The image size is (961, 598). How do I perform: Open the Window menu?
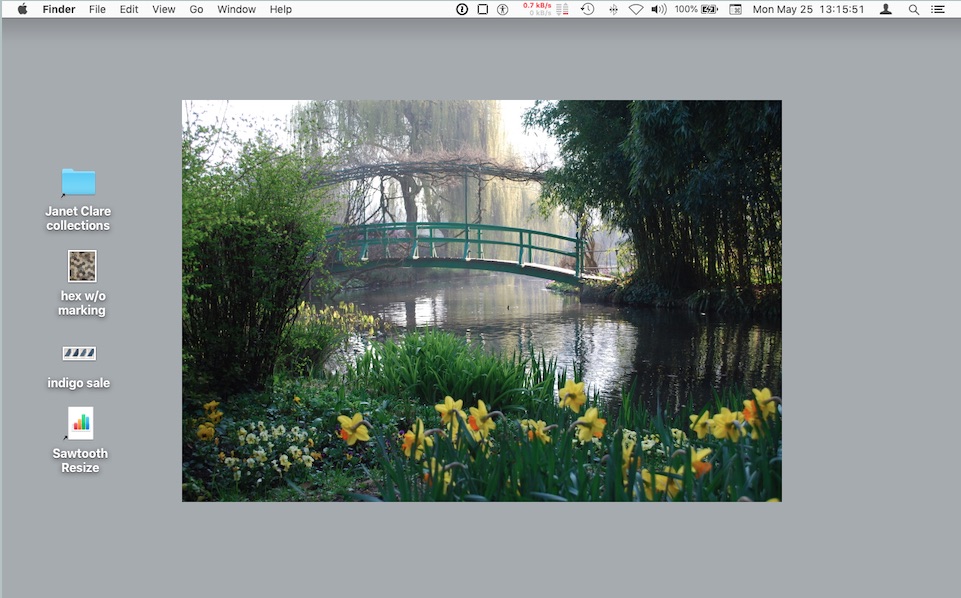(x=236, y=9)
